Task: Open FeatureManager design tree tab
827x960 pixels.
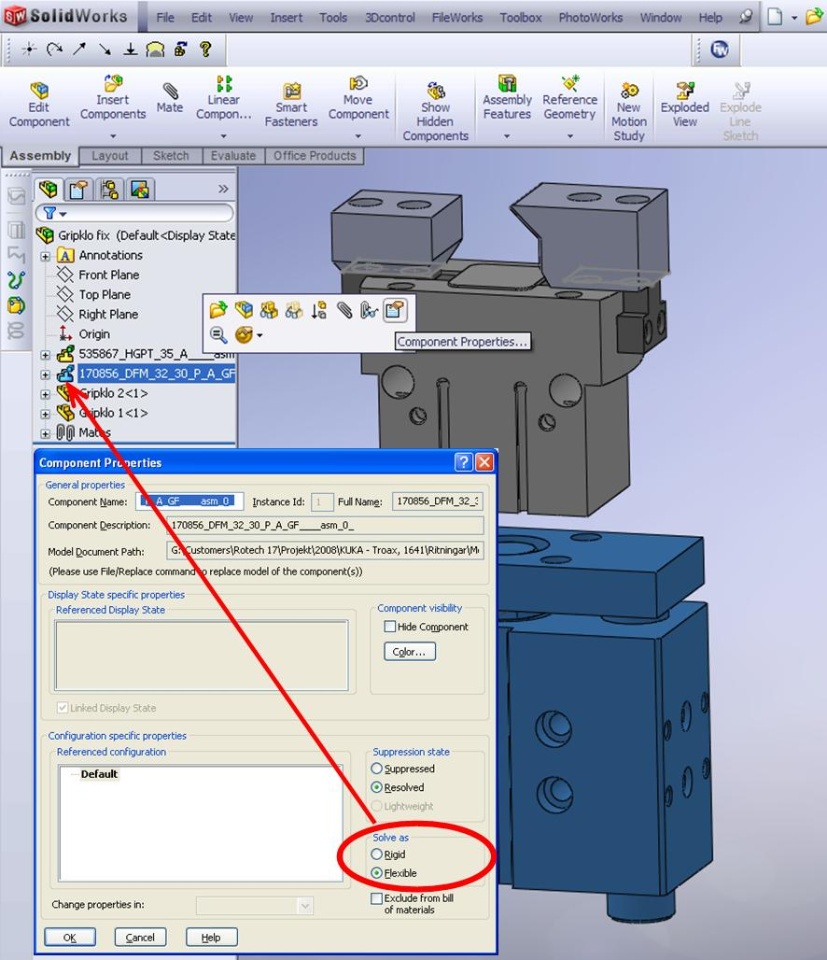Action: [48, 189]
